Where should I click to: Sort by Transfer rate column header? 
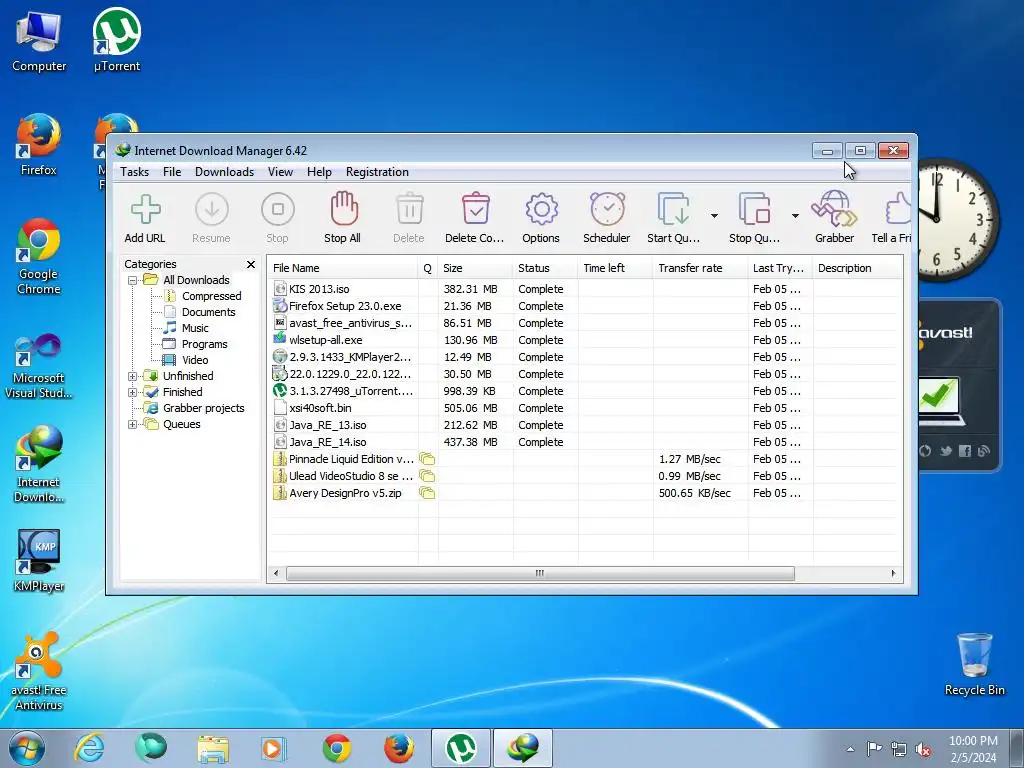click(x=700, y=268)
